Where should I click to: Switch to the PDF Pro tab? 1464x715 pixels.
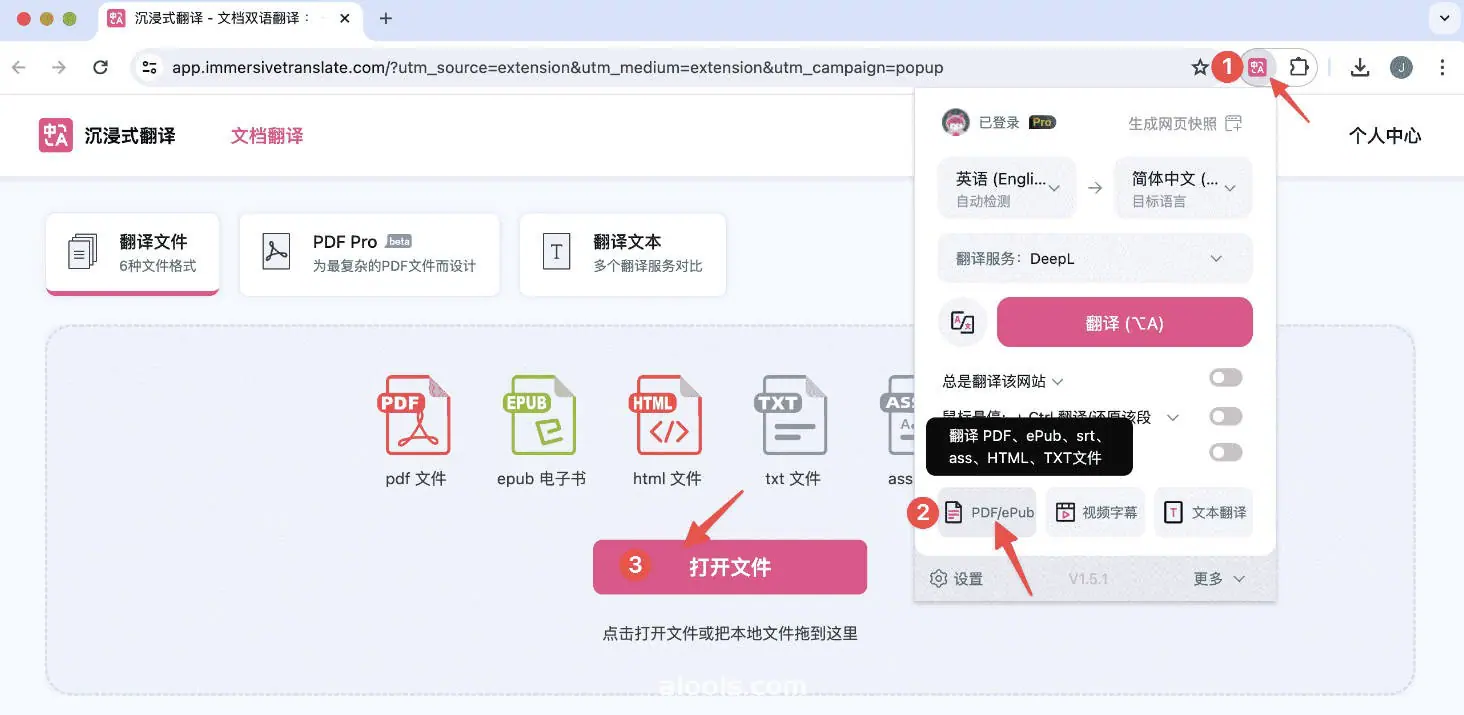point(369,254)
